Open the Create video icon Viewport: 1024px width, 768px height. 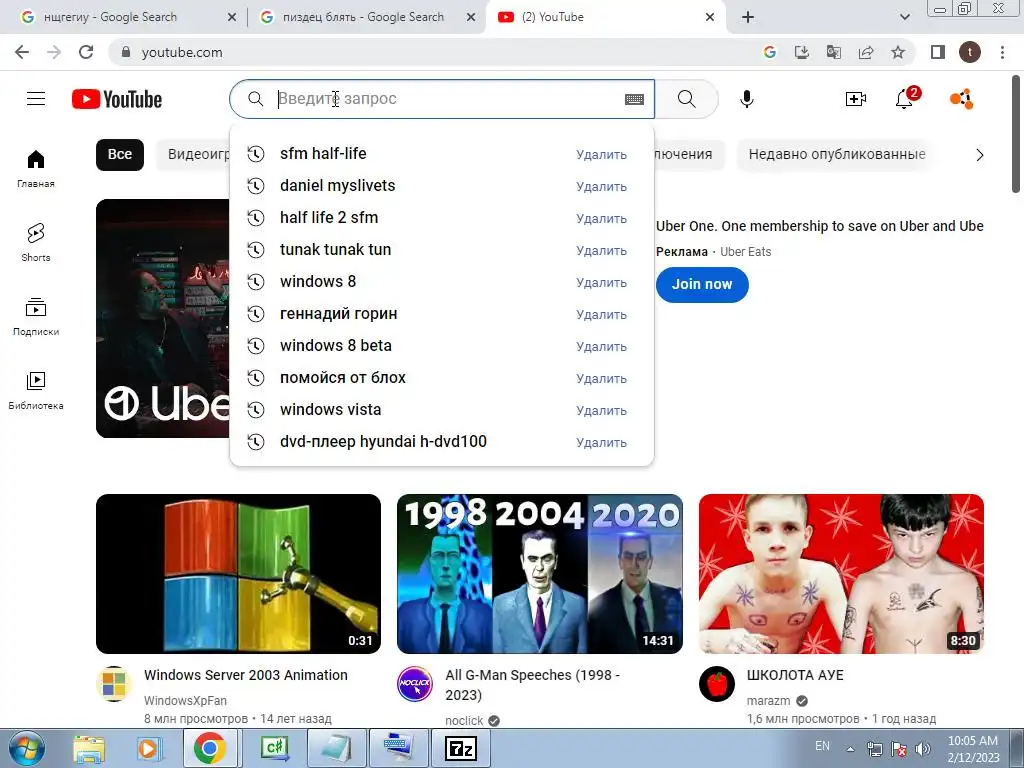click(x=856, y=99)
